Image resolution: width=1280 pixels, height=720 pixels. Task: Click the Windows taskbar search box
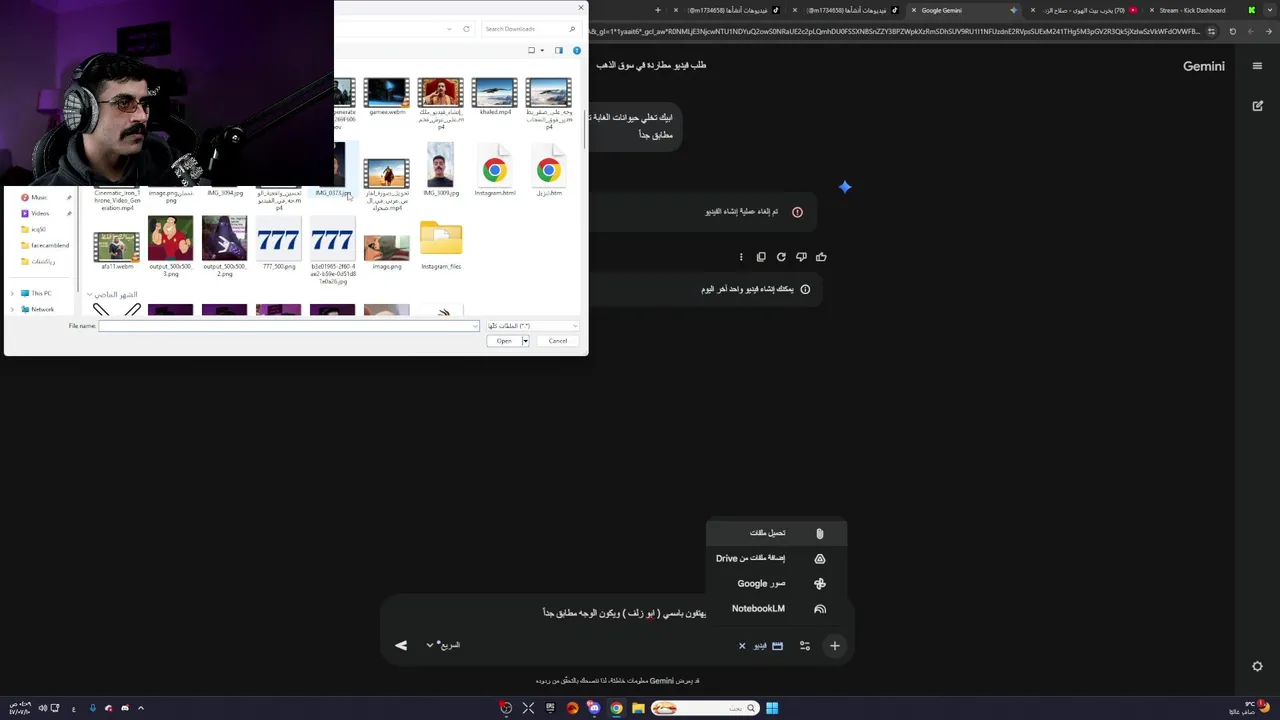click(x=705, y=708)
